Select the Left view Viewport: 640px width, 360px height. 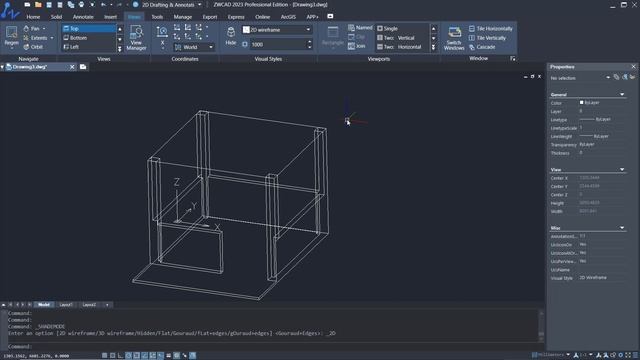tap(89, 47)
